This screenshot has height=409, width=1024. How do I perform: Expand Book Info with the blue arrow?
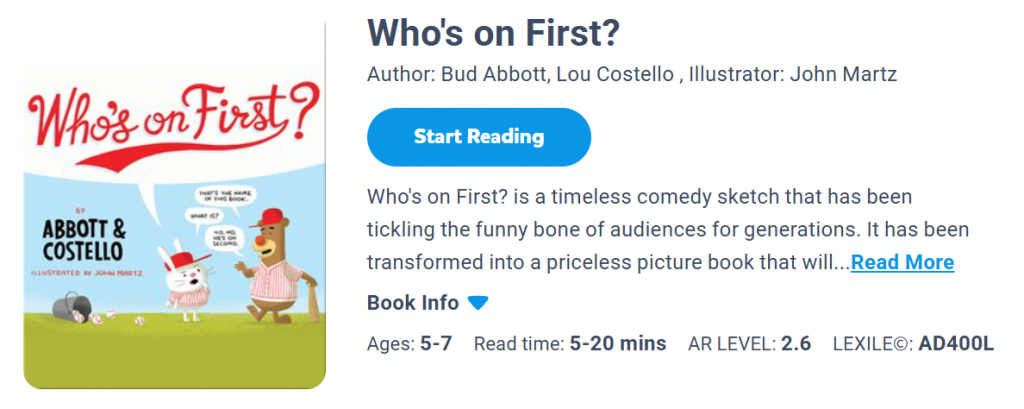pyautogui.click(x=478, y=303)
